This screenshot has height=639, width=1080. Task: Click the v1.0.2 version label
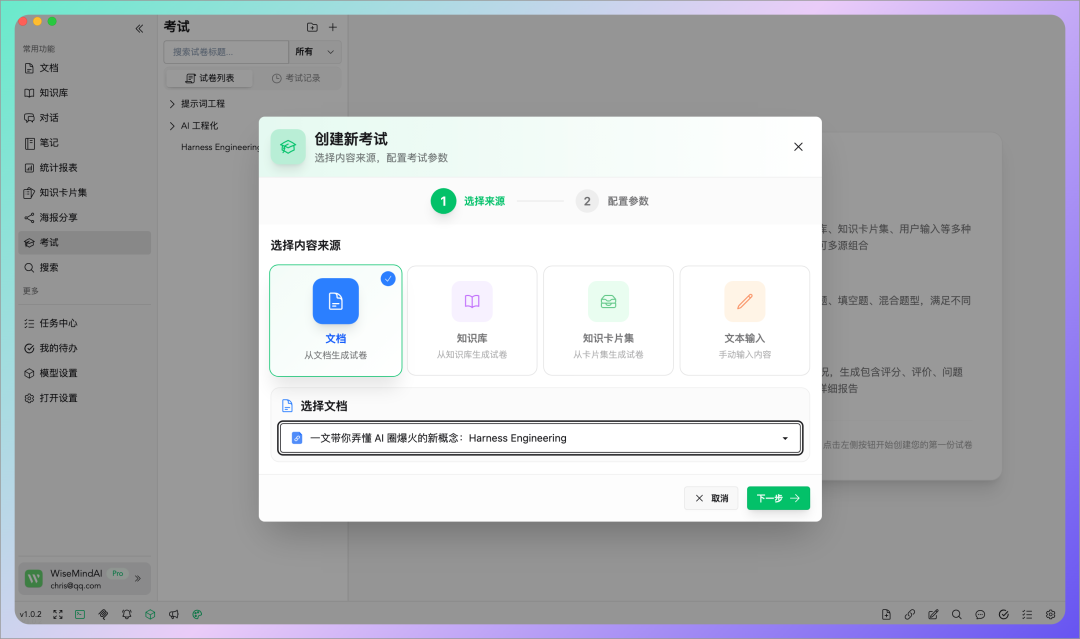coord(30,614)
